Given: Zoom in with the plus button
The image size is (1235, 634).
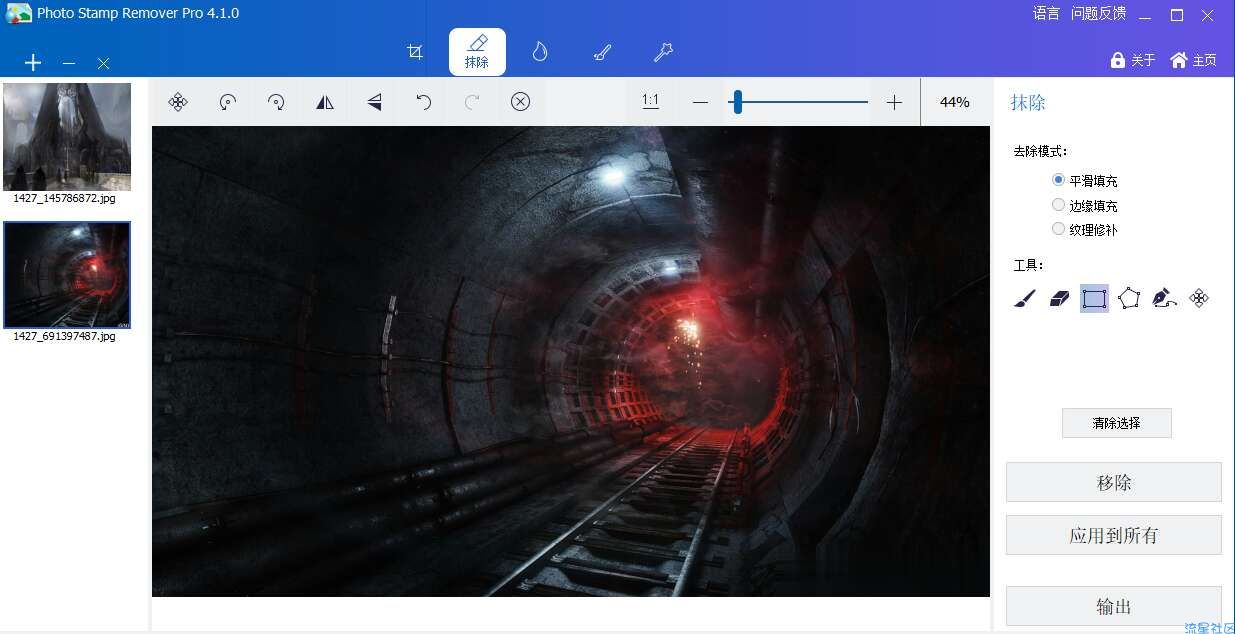Looking at the screenshot, I should tap(894, 102).
